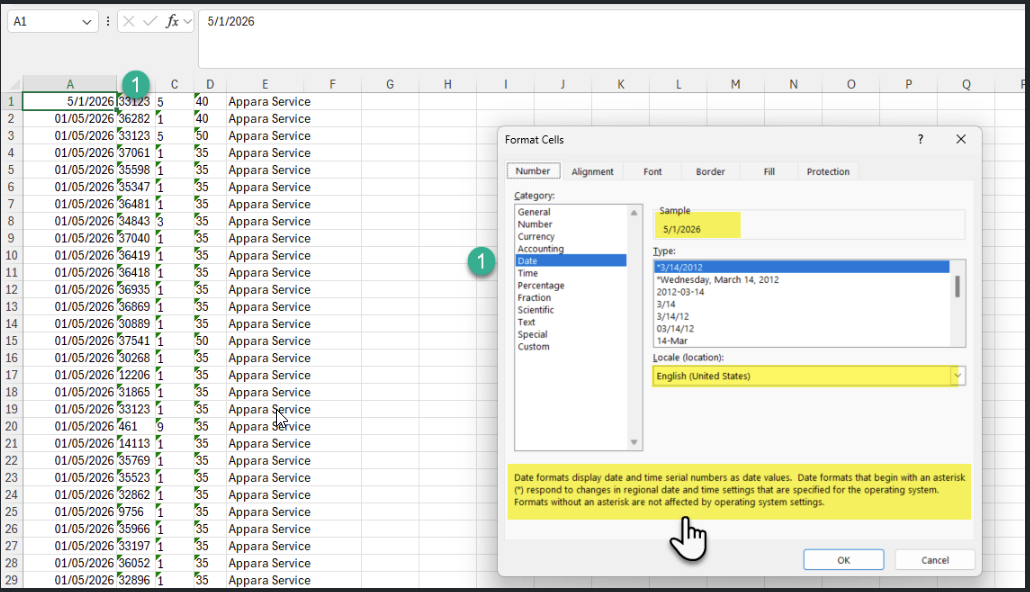Select cell A1 containing 5/1/2026

point(70,102)
